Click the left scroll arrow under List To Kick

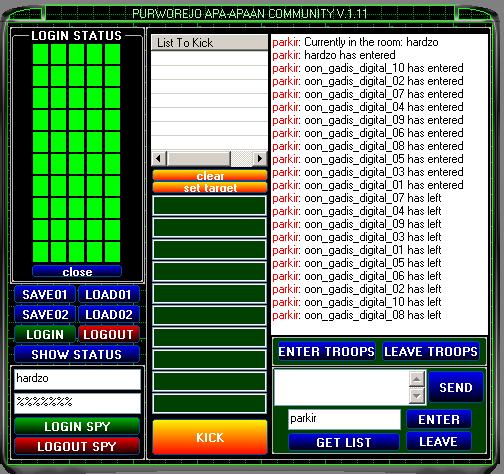click(159, 158)
